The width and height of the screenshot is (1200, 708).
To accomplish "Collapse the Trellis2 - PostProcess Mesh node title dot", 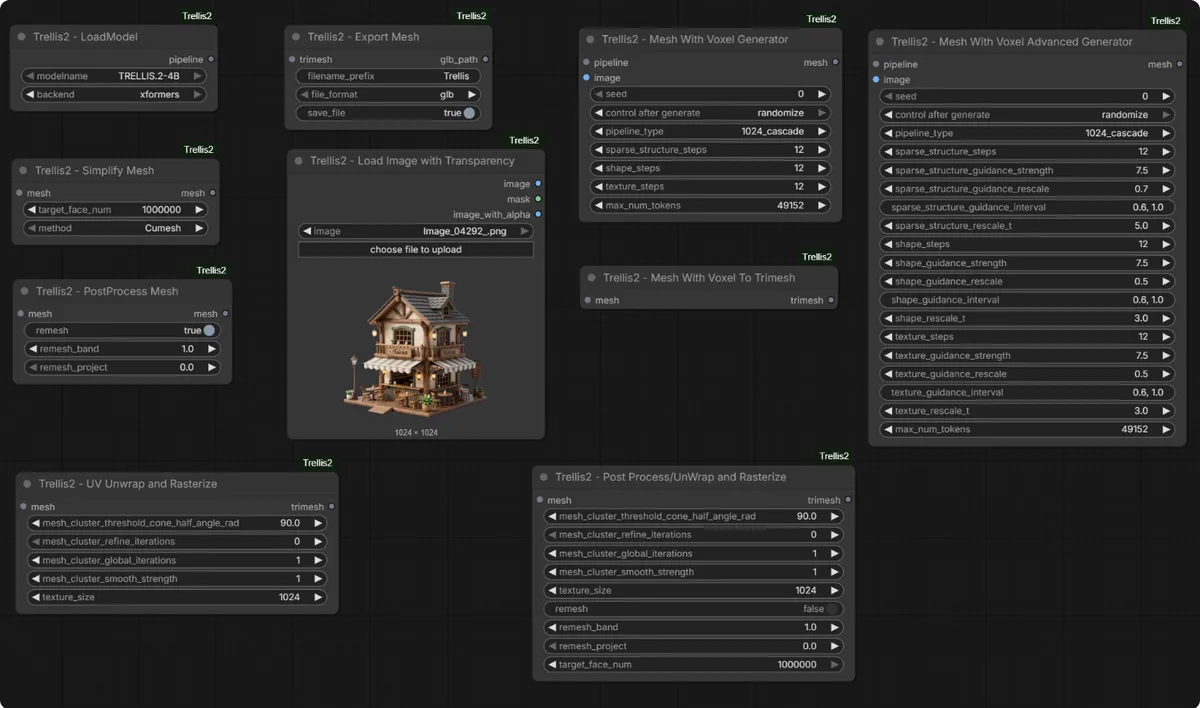I will tap(25, 291).
